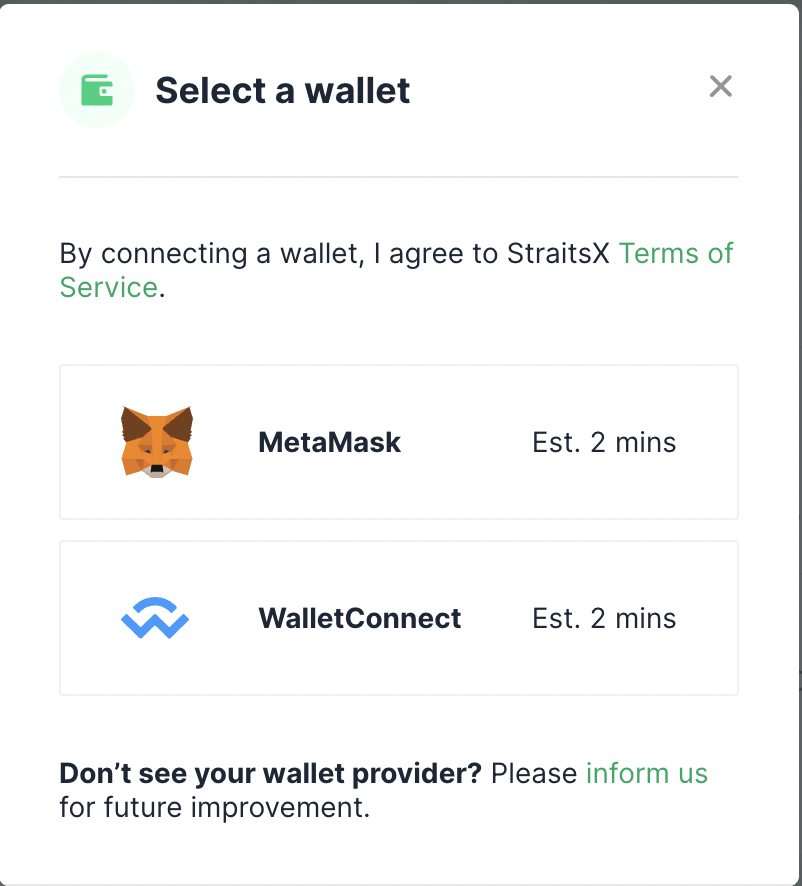
Task: Select the MetaMask wallet name label
Action: [x=330, y=442]
